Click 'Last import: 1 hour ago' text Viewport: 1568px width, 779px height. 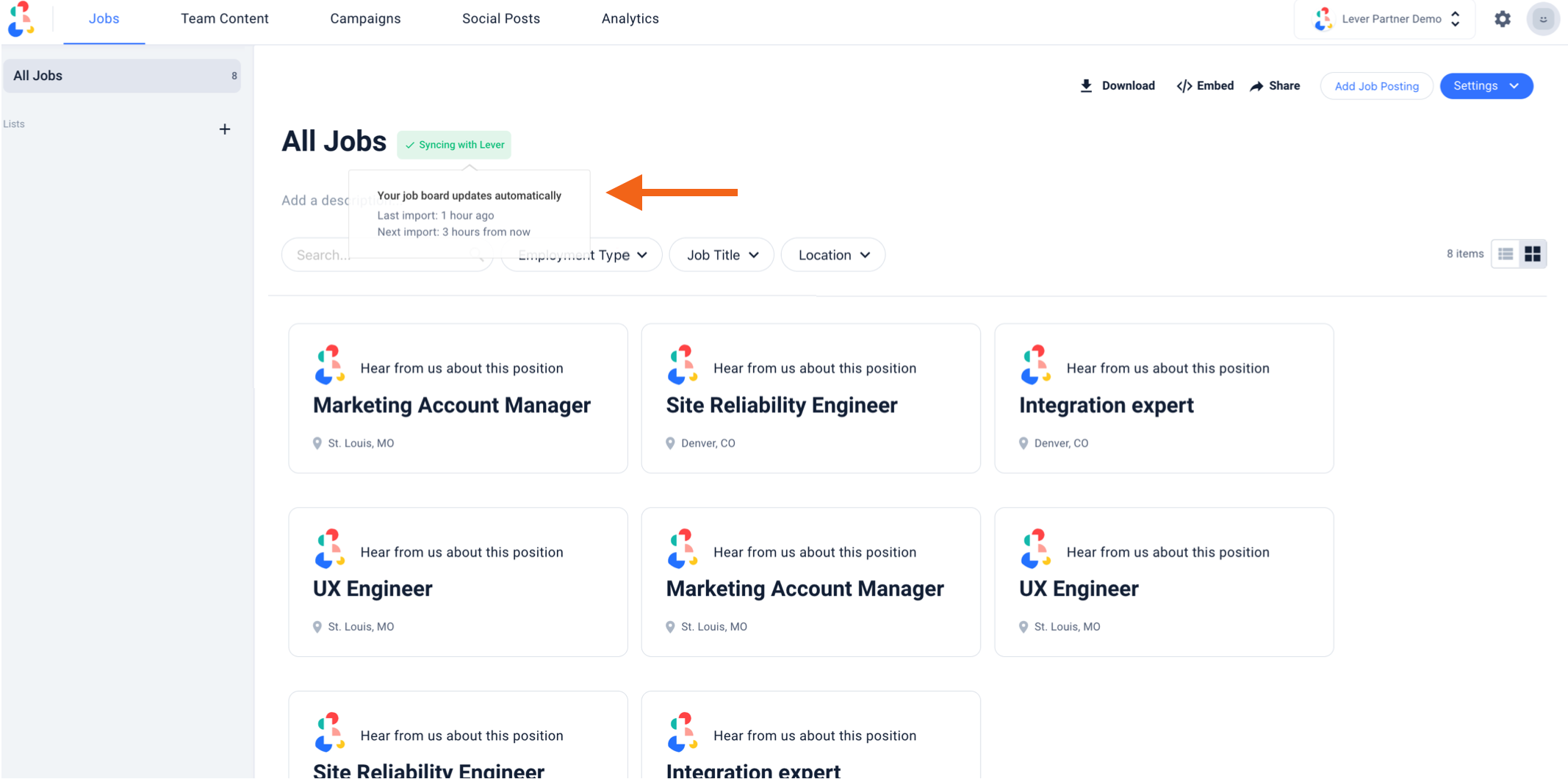click(436, 215)
